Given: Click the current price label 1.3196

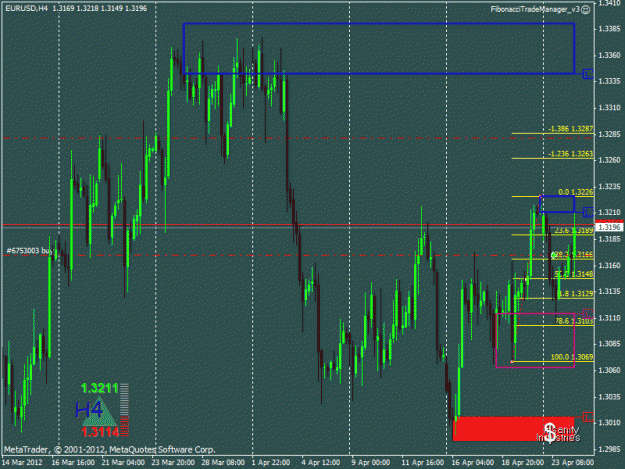Looking at the screenshot, I should [609, 227].
